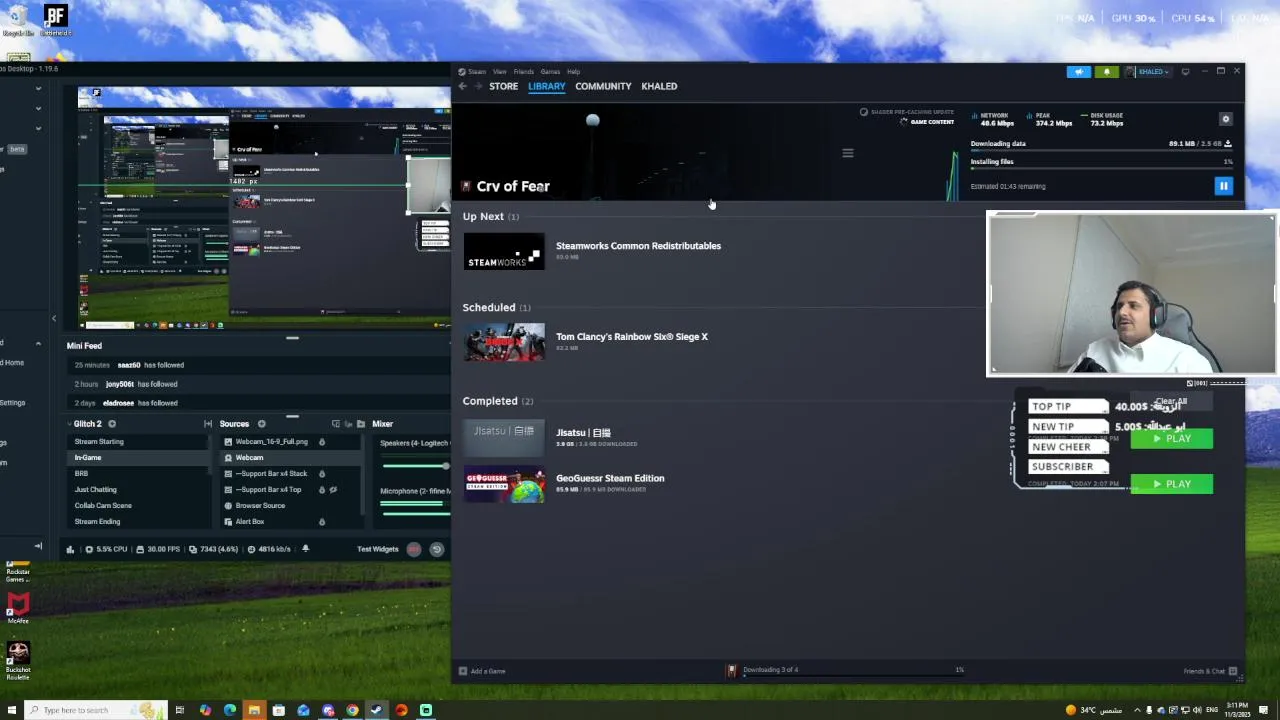The width and height of the screenshot is (1280, 720).
Task: Go back with Steam's left arrow
Action: 462,86
